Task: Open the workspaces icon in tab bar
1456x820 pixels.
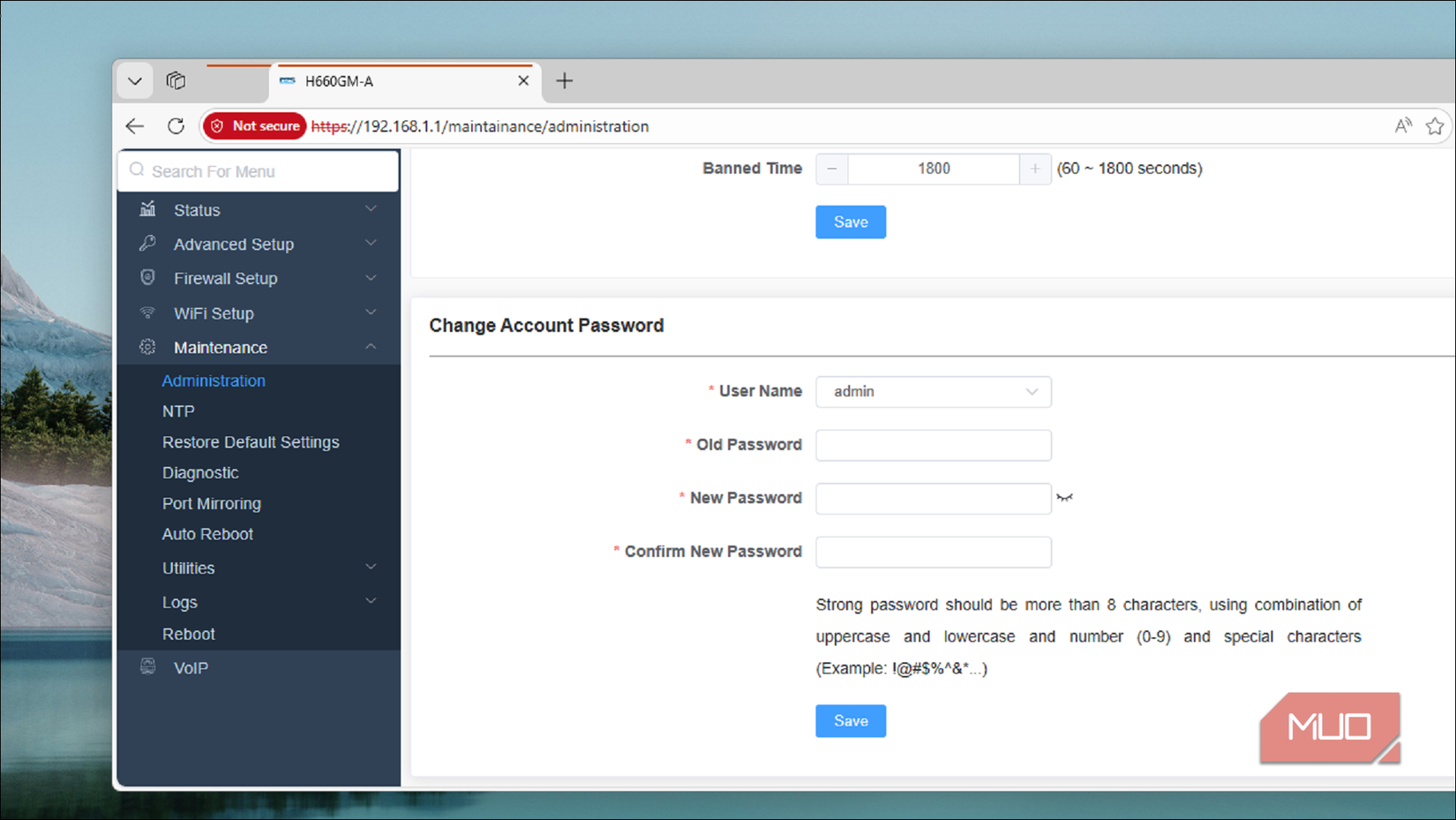Action: (176, 81)
